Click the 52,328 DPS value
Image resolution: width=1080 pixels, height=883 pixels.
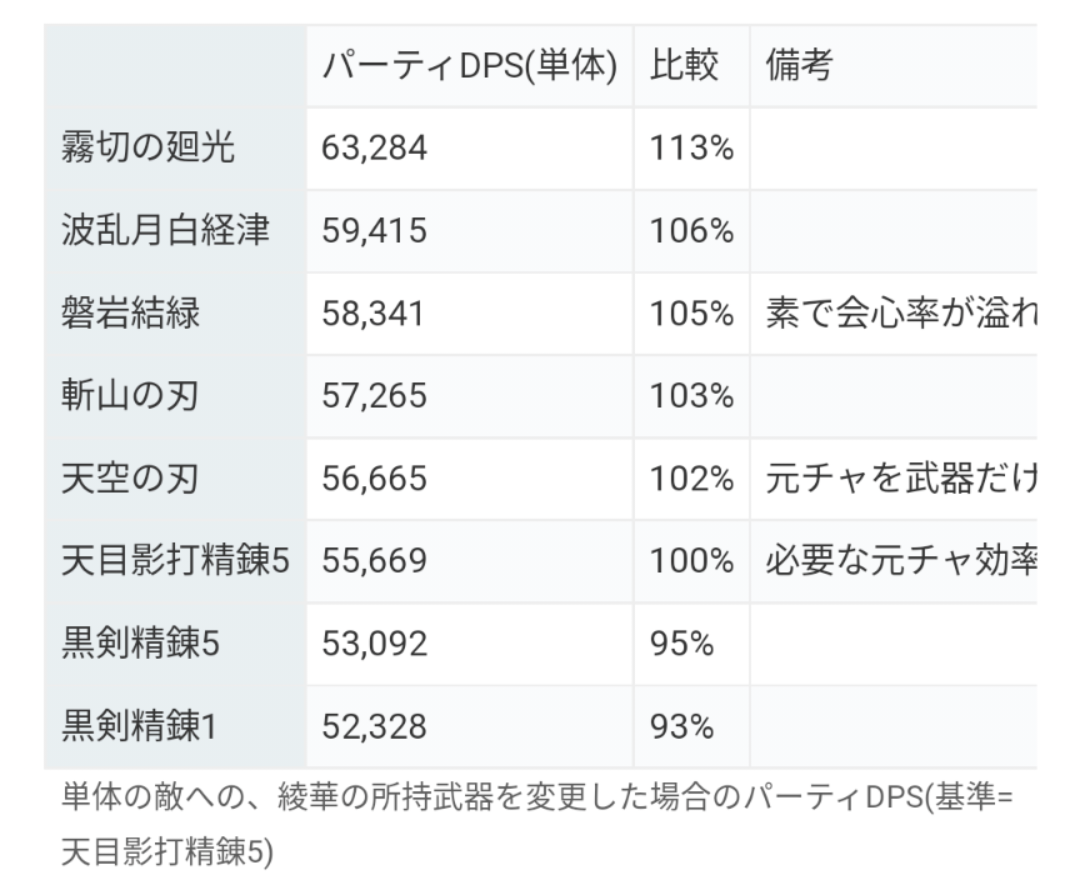(x=374, y=726)
